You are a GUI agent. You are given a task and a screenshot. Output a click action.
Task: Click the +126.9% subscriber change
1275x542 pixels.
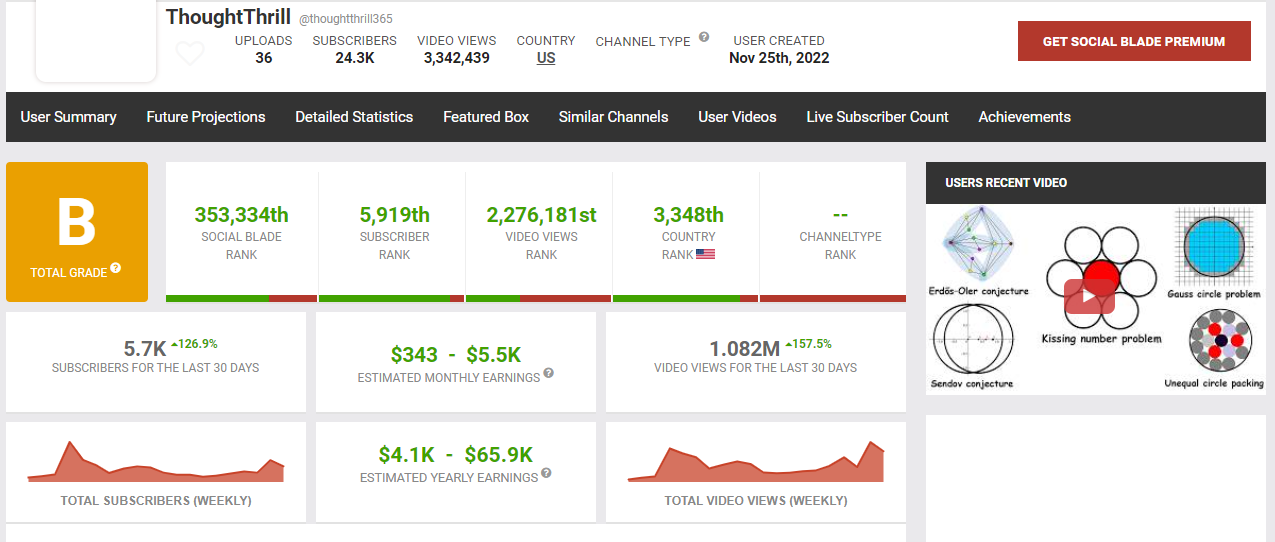click(x=195, y=343)
